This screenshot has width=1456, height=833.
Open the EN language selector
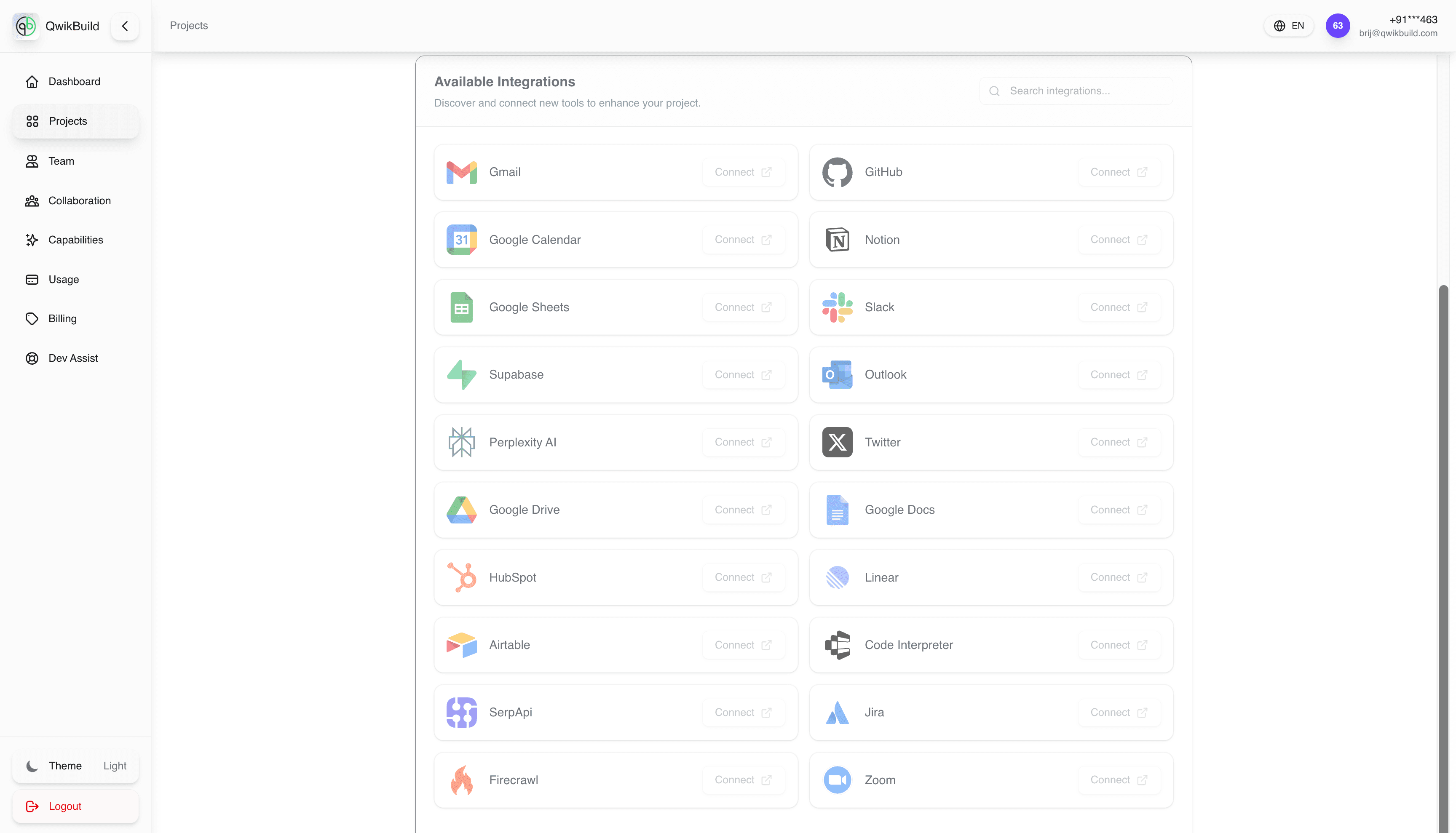pyautogui.click(x=1289, y=26)
